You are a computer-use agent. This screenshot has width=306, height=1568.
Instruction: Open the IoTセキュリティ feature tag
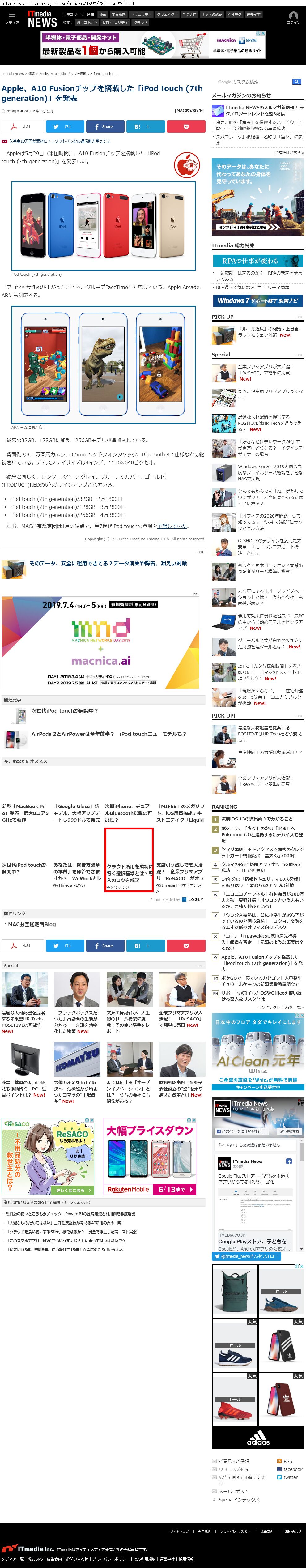(x=115, y=23)
